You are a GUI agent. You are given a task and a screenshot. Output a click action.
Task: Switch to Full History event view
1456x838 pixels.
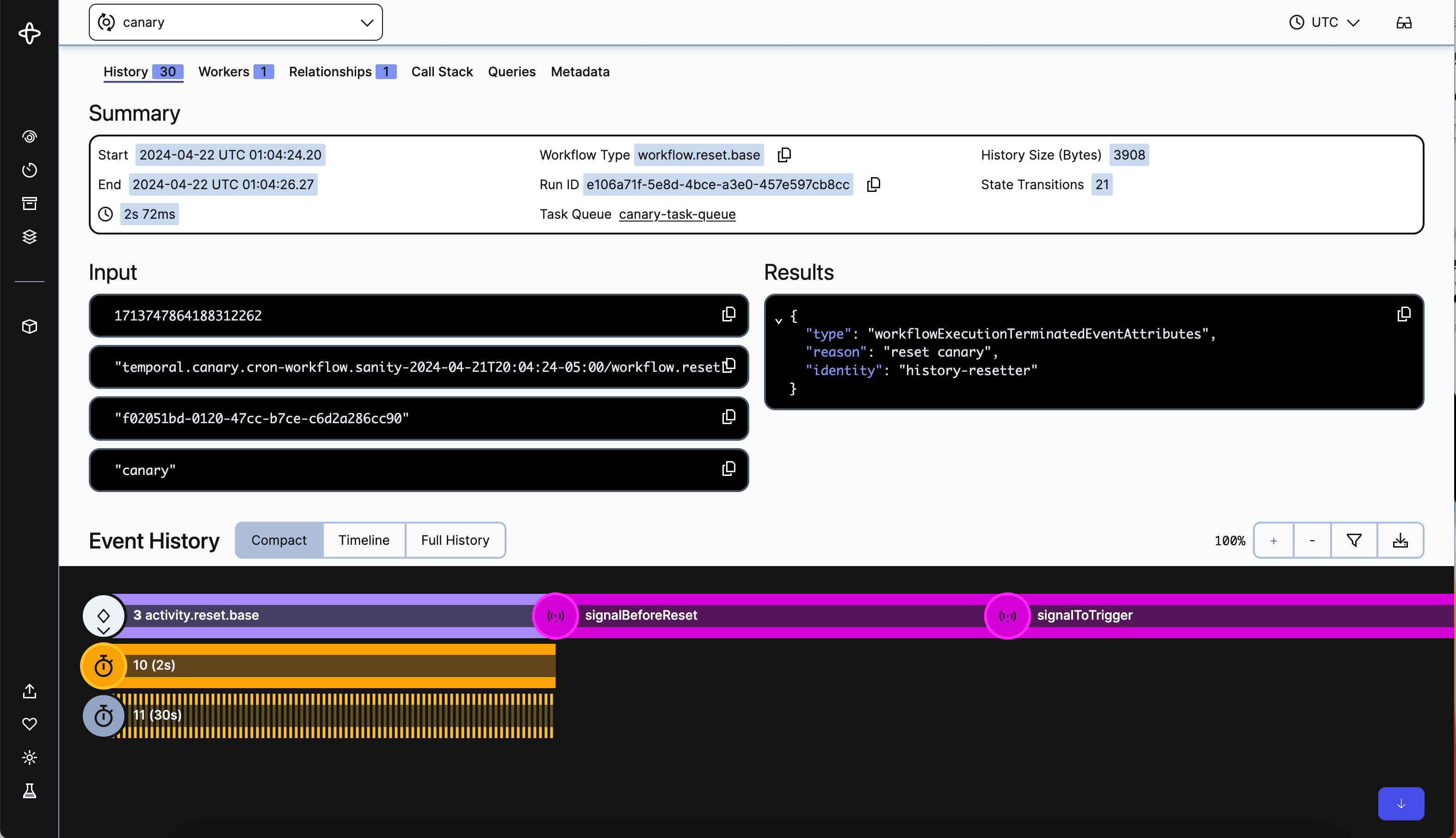click(455, 540)
